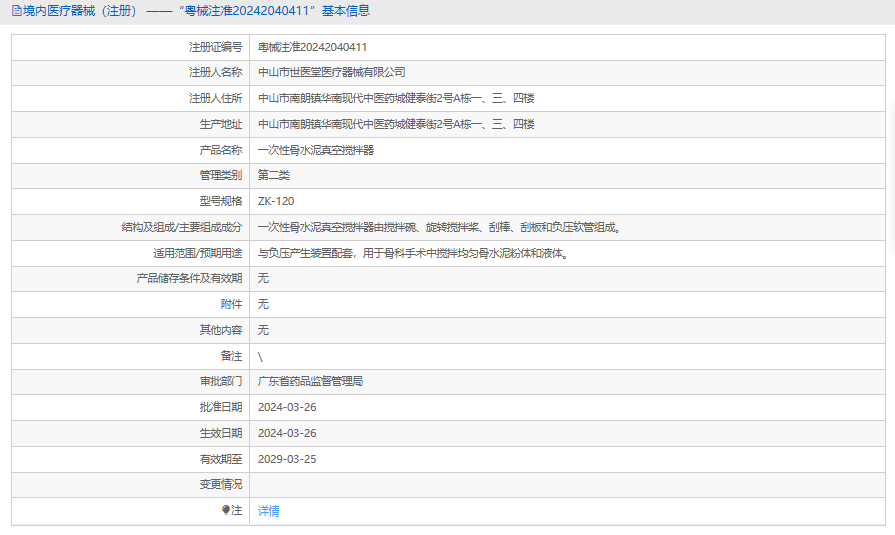Click the 适用范围/预期用途 label
895x535 pixels.
pyautogui.click(x=197, y=253)
